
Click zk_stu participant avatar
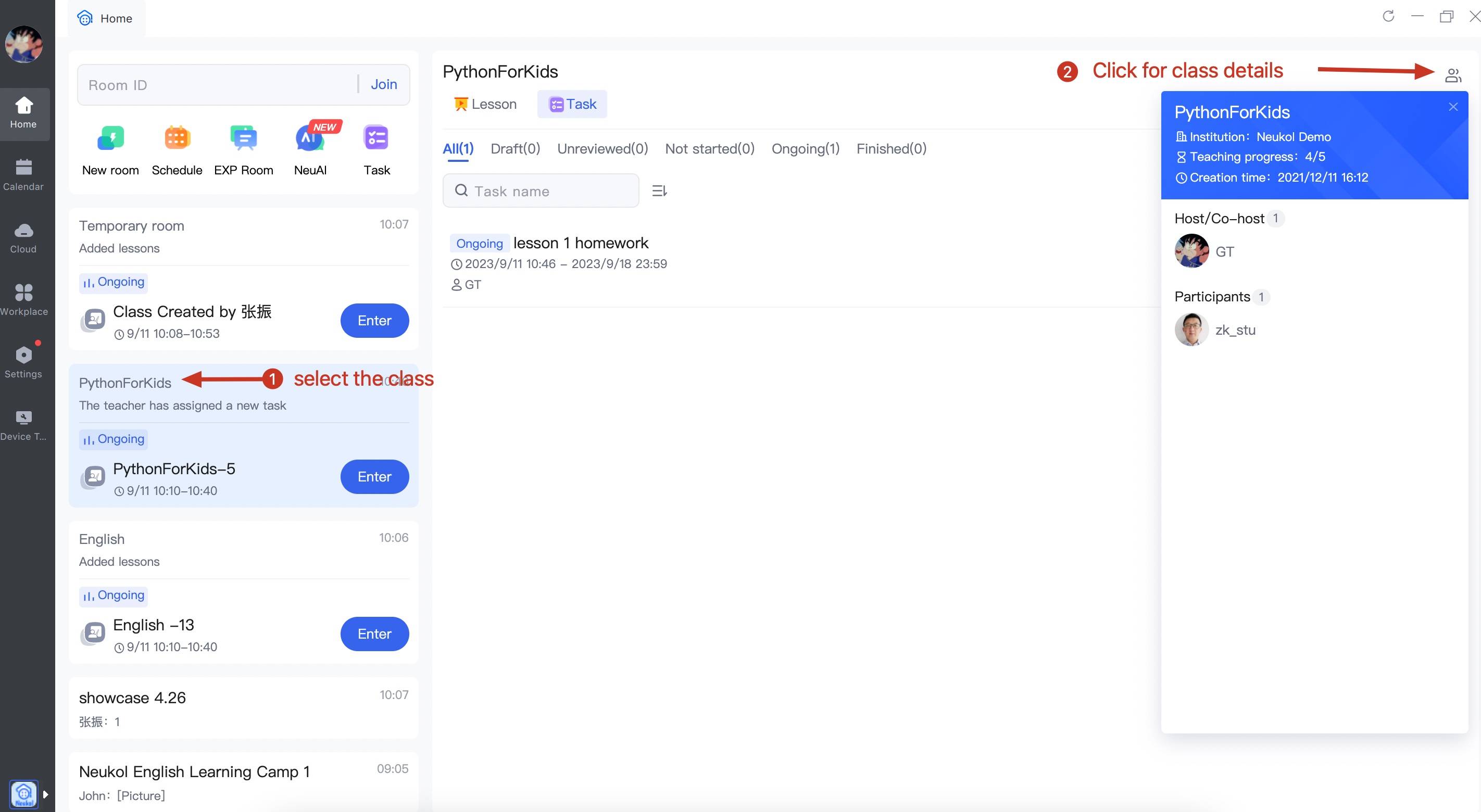1191,330
